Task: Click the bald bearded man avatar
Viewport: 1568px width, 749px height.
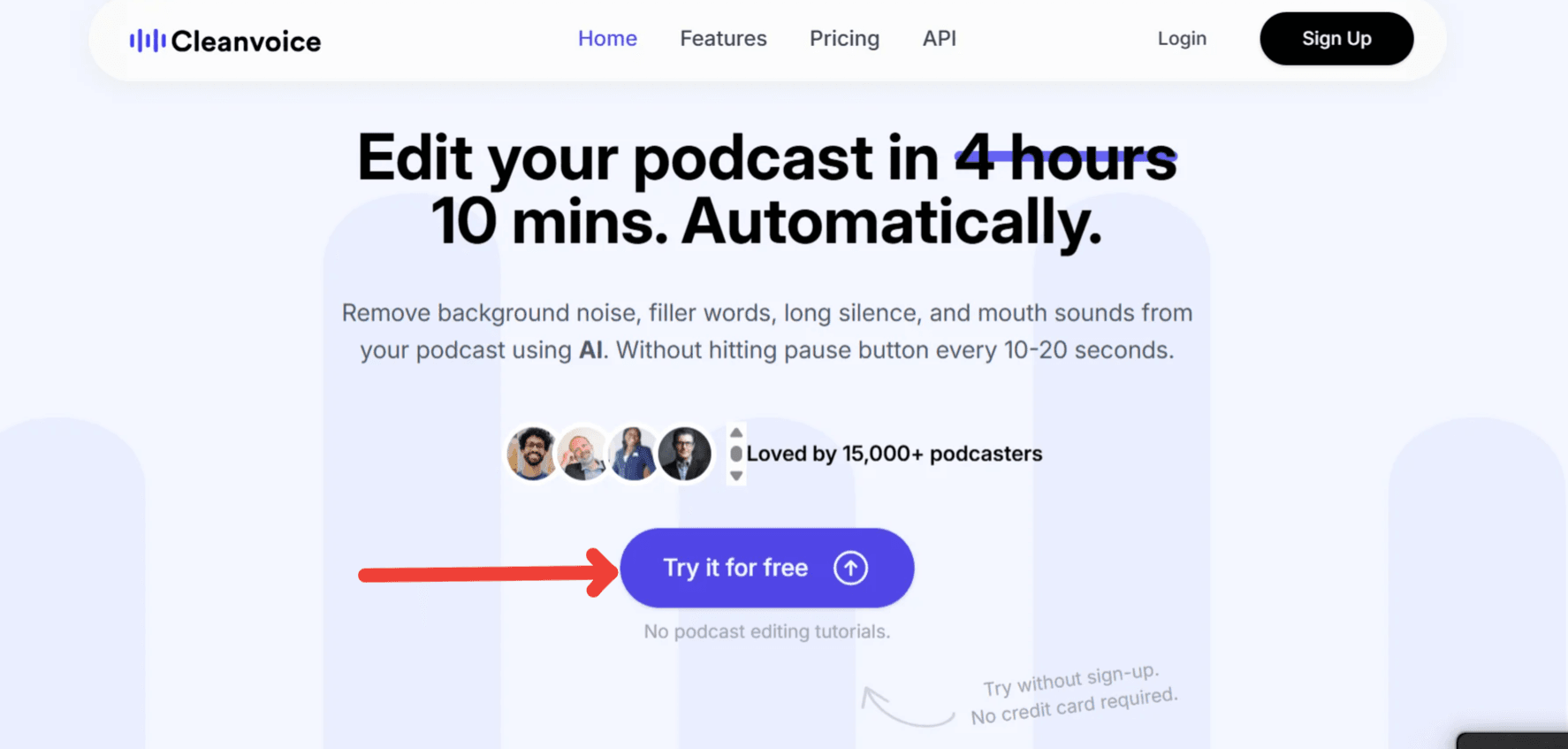Action: 582,455
